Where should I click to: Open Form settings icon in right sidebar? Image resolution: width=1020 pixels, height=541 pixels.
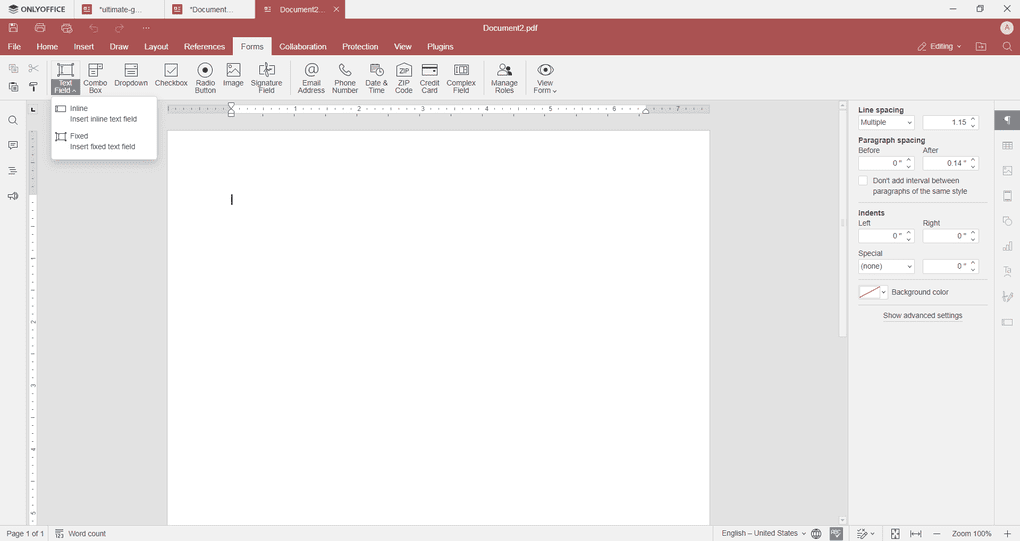[1007, 322]
